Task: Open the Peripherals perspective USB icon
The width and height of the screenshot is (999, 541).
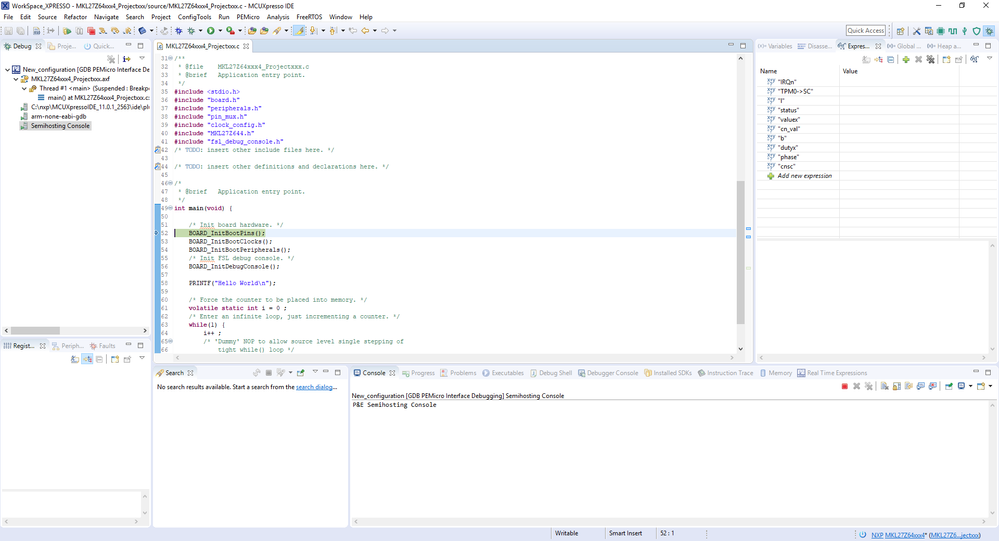Action: tap(965, 31)
